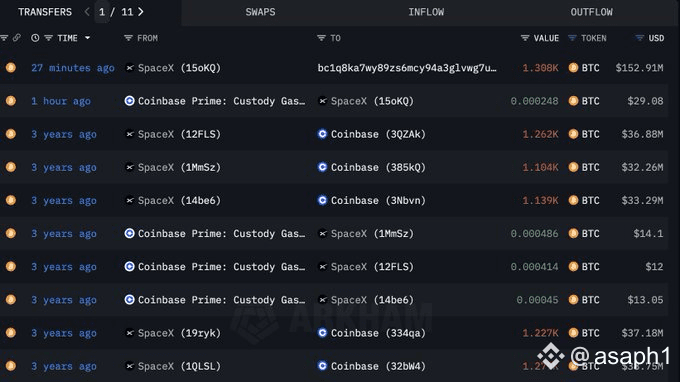Screen dimensions: 680x382
Task: Click Bitcoin chain icon in $152.91M row
Action: point(11,68)
